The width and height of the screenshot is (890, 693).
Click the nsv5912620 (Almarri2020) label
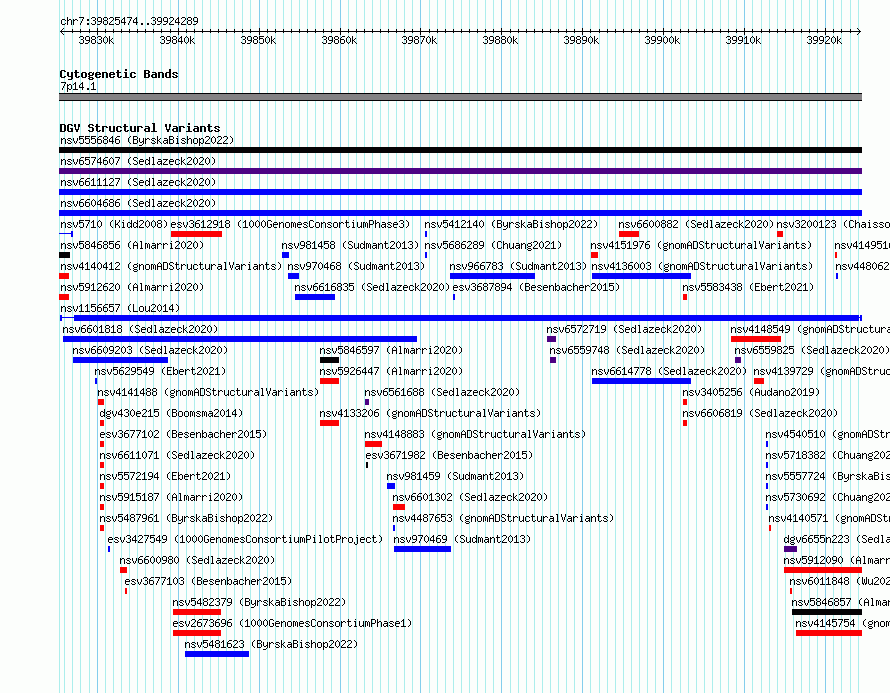tap(132, 287)
